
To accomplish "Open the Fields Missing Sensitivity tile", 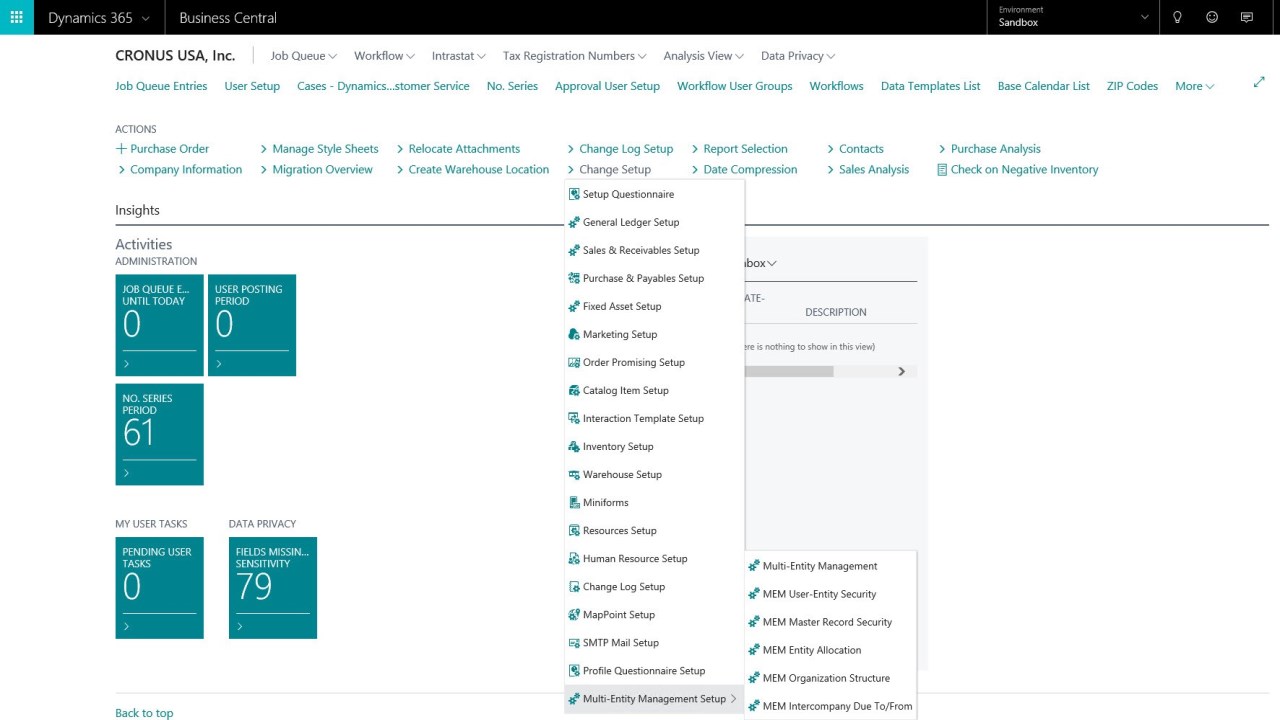I will (273, 588).
